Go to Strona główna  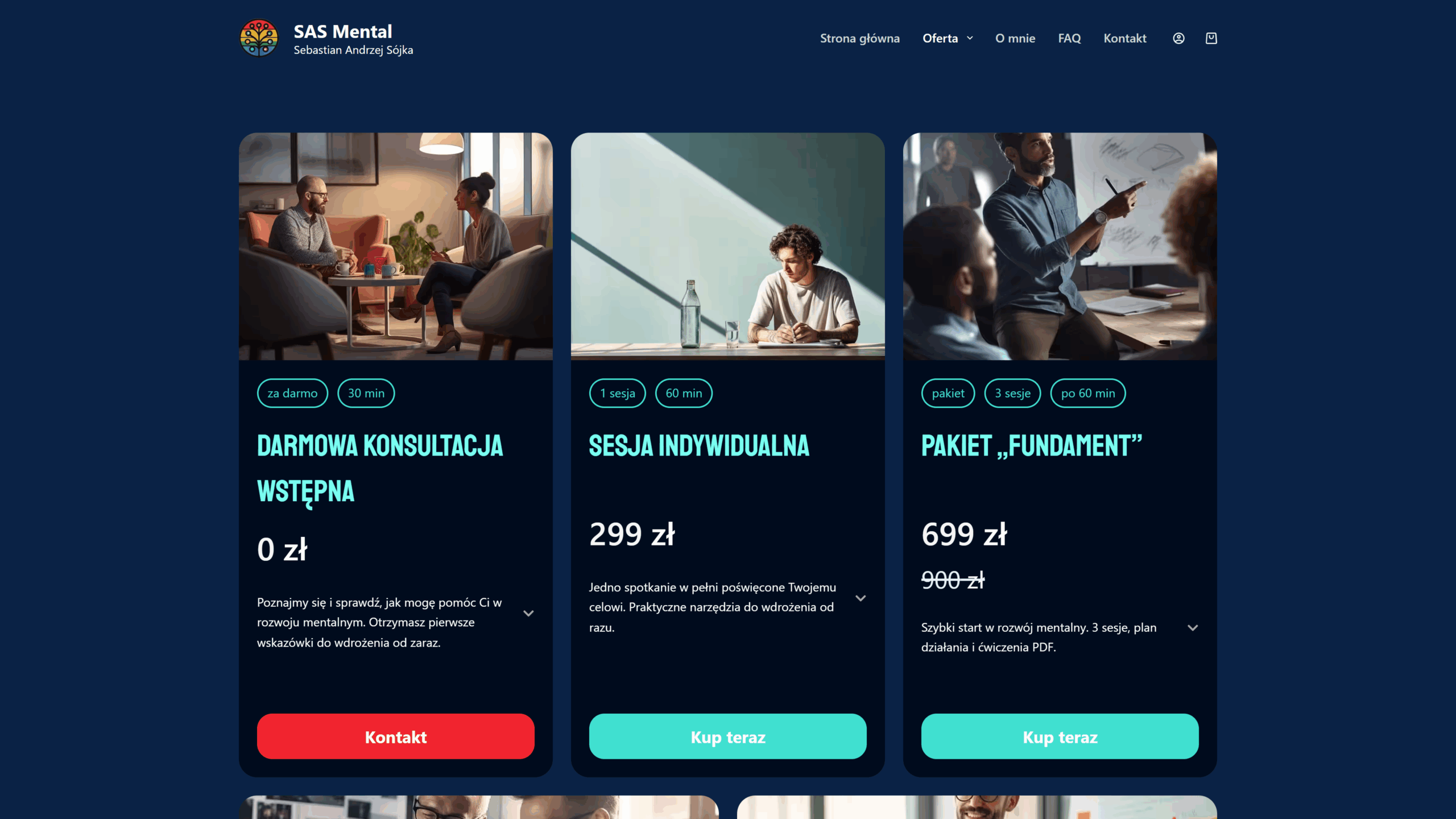point(859,38)
